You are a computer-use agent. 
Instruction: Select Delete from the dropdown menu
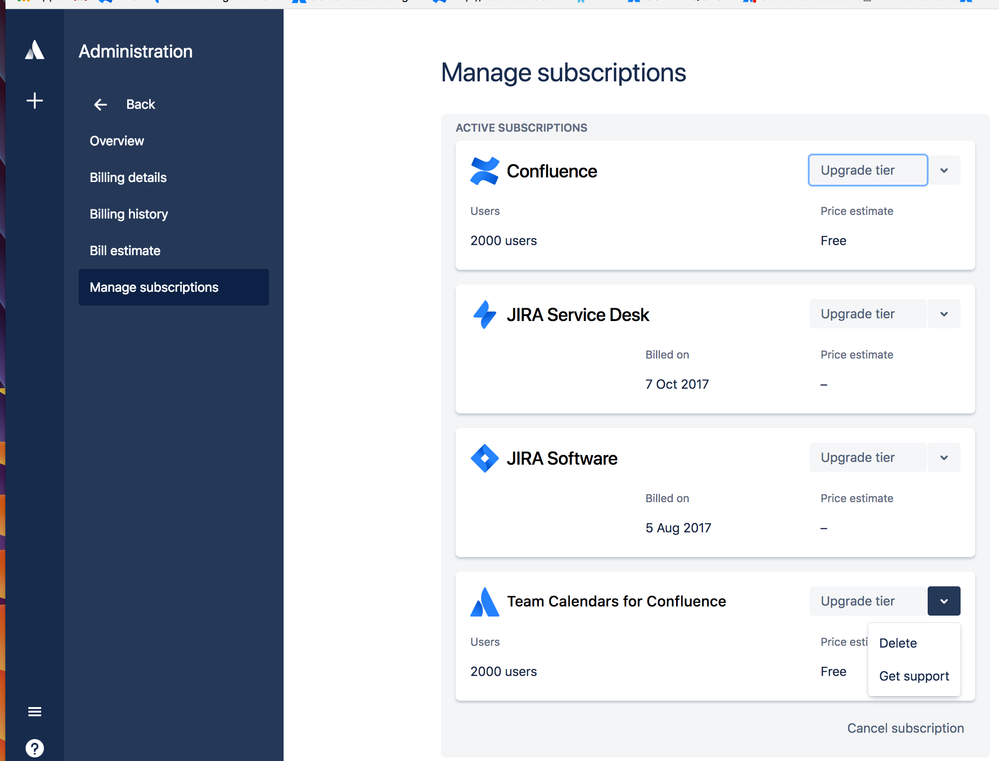tap(898, 643)
